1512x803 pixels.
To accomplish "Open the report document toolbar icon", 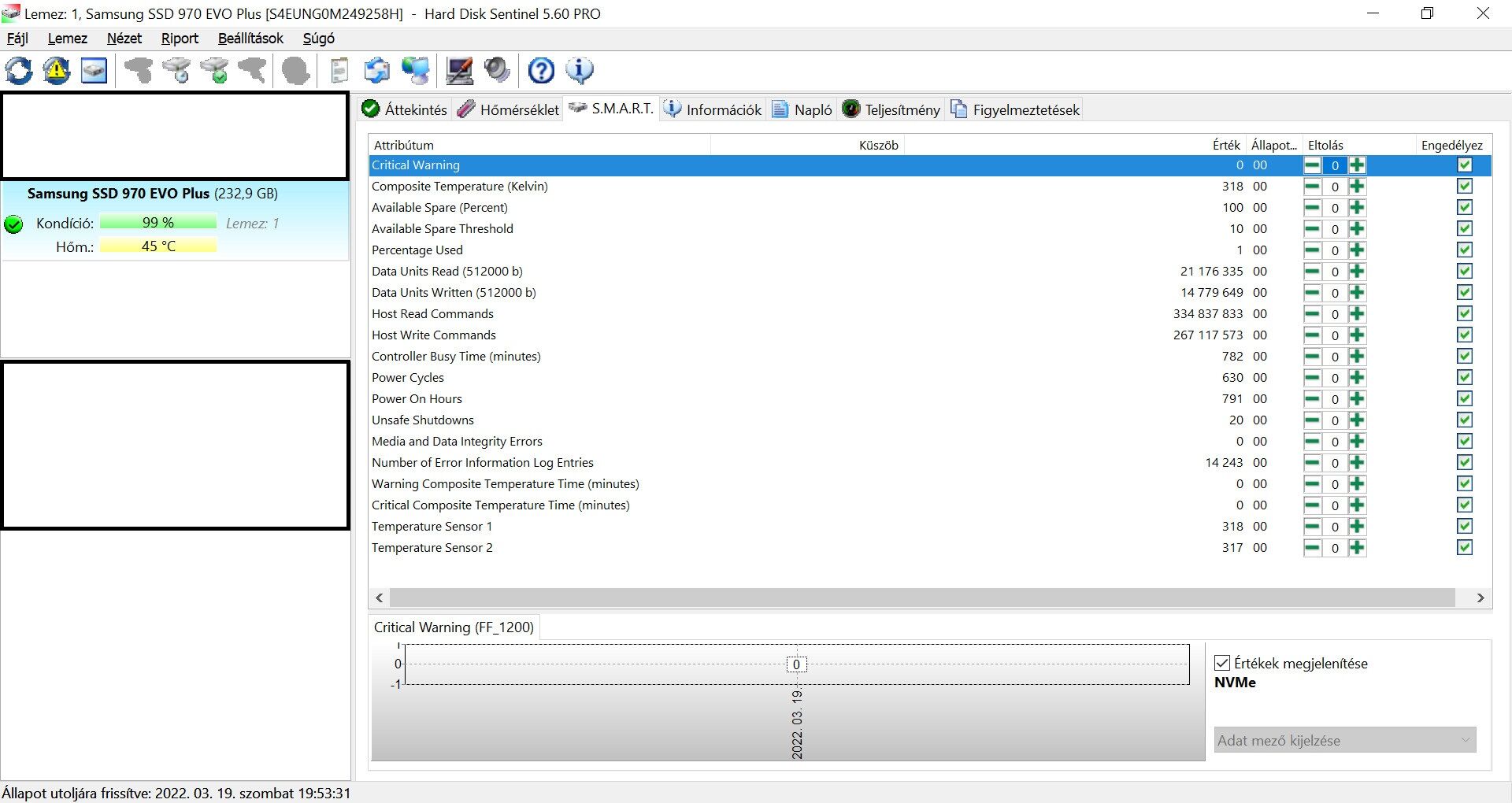I will [x=339, y=71].
